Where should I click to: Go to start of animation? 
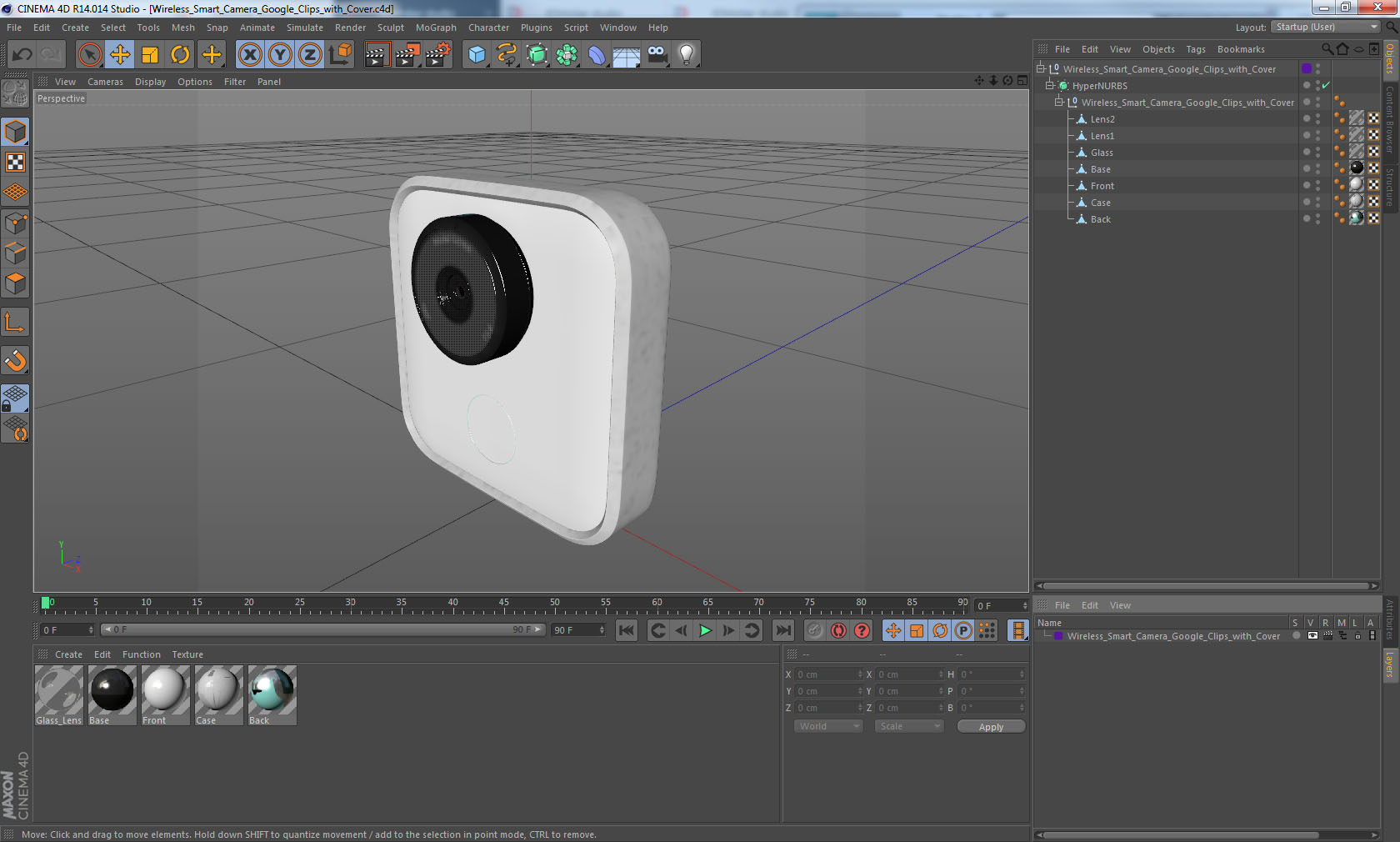tap(627, 630)
